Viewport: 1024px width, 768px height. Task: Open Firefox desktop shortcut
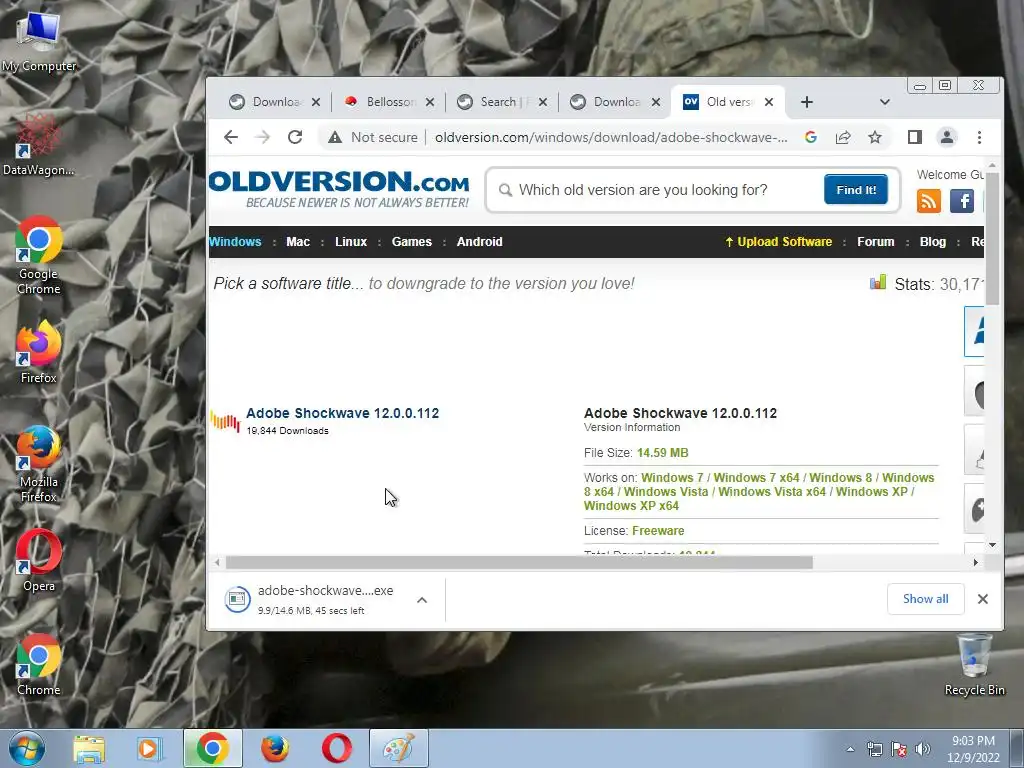pyautogui.click(x=39, y=351)
